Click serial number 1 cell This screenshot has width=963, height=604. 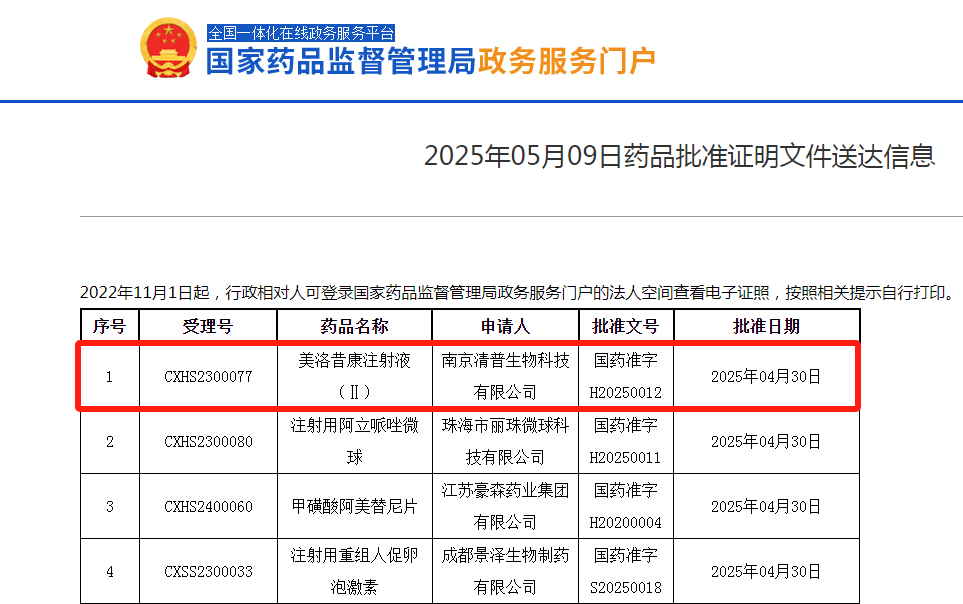click(109, 377)
